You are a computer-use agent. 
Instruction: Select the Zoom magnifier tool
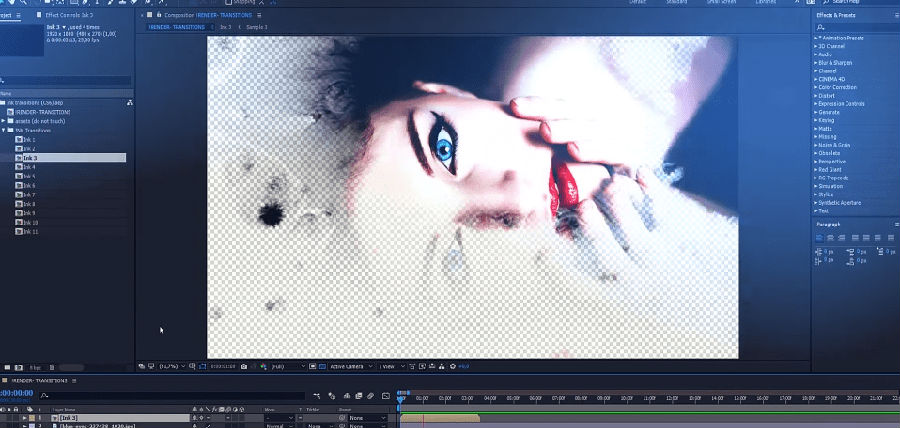24,2
